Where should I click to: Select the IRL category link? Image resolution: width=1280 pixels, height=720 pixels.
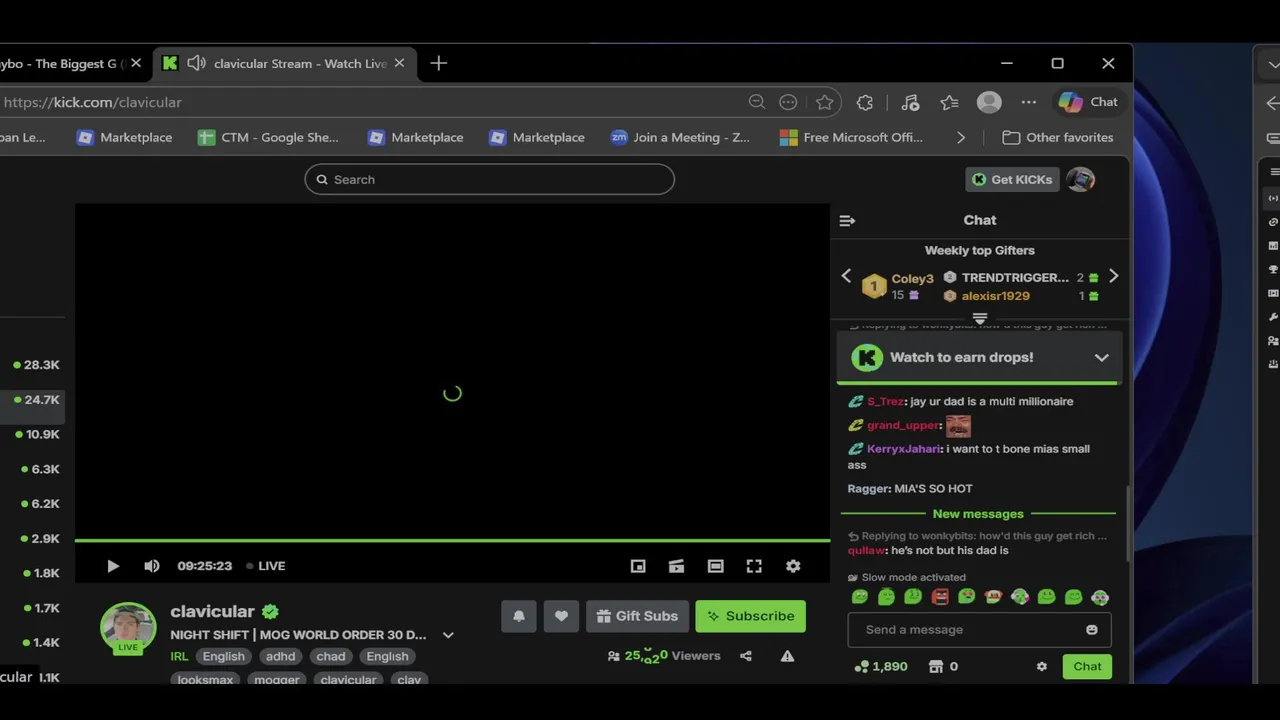(179, 656)
